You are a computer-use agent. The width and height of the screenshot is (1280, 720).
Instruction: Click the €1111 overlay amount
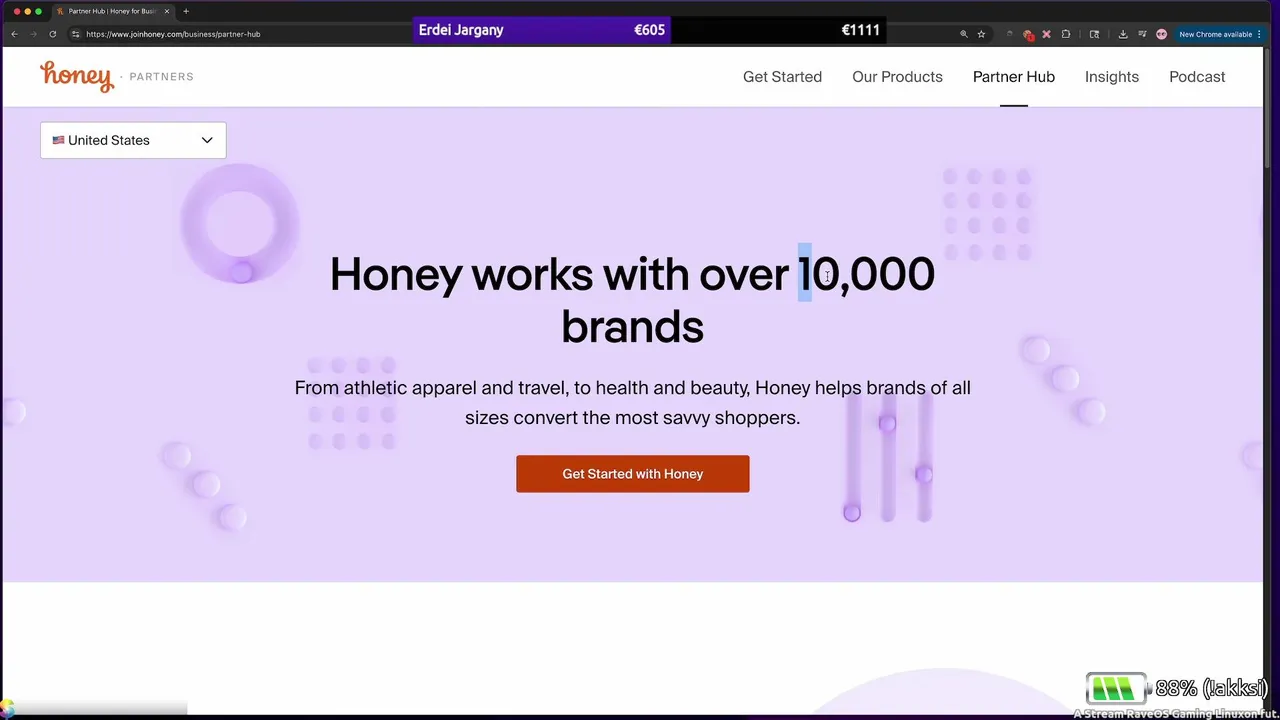pyautogui.click(x=860, y=30)
